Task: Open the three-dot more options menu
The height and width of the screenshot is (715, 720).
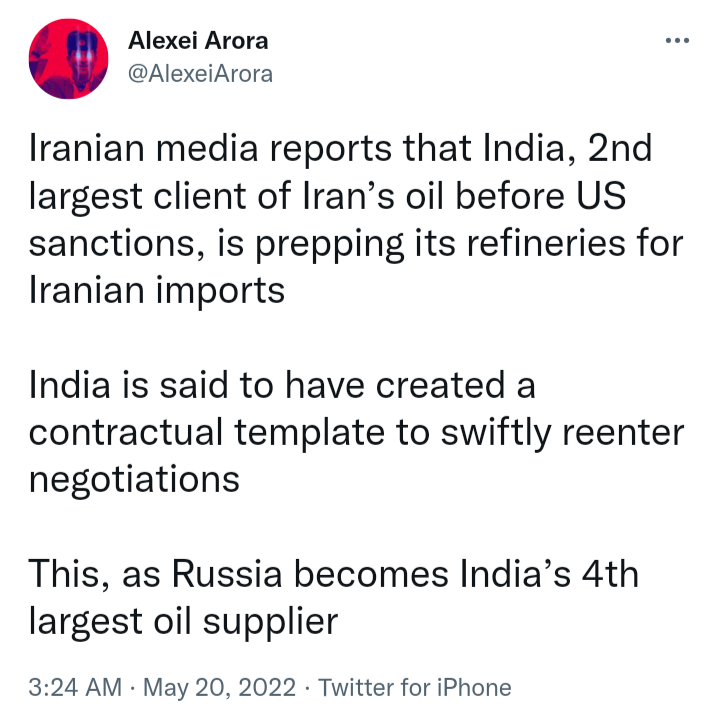Action: coord(677,41)
